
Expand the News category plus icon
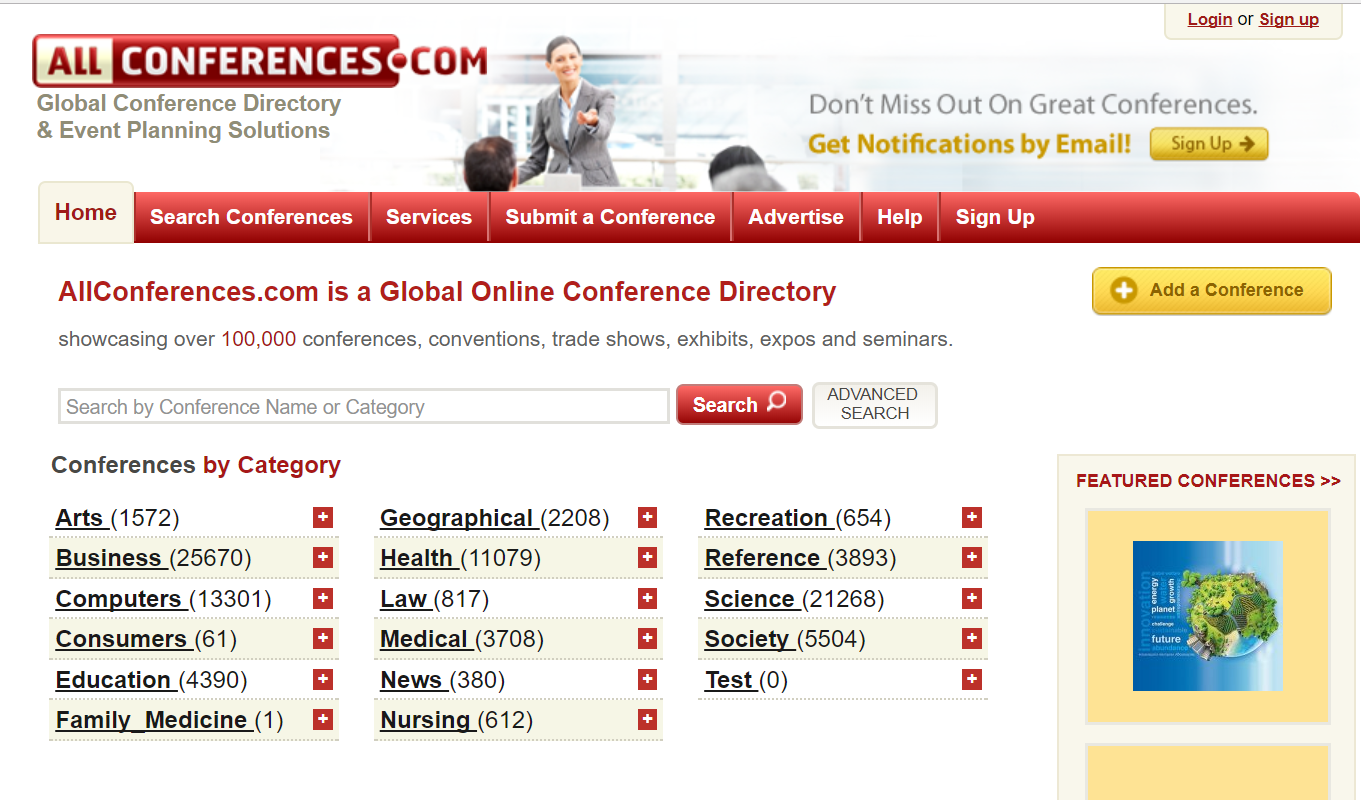(648, 679)
